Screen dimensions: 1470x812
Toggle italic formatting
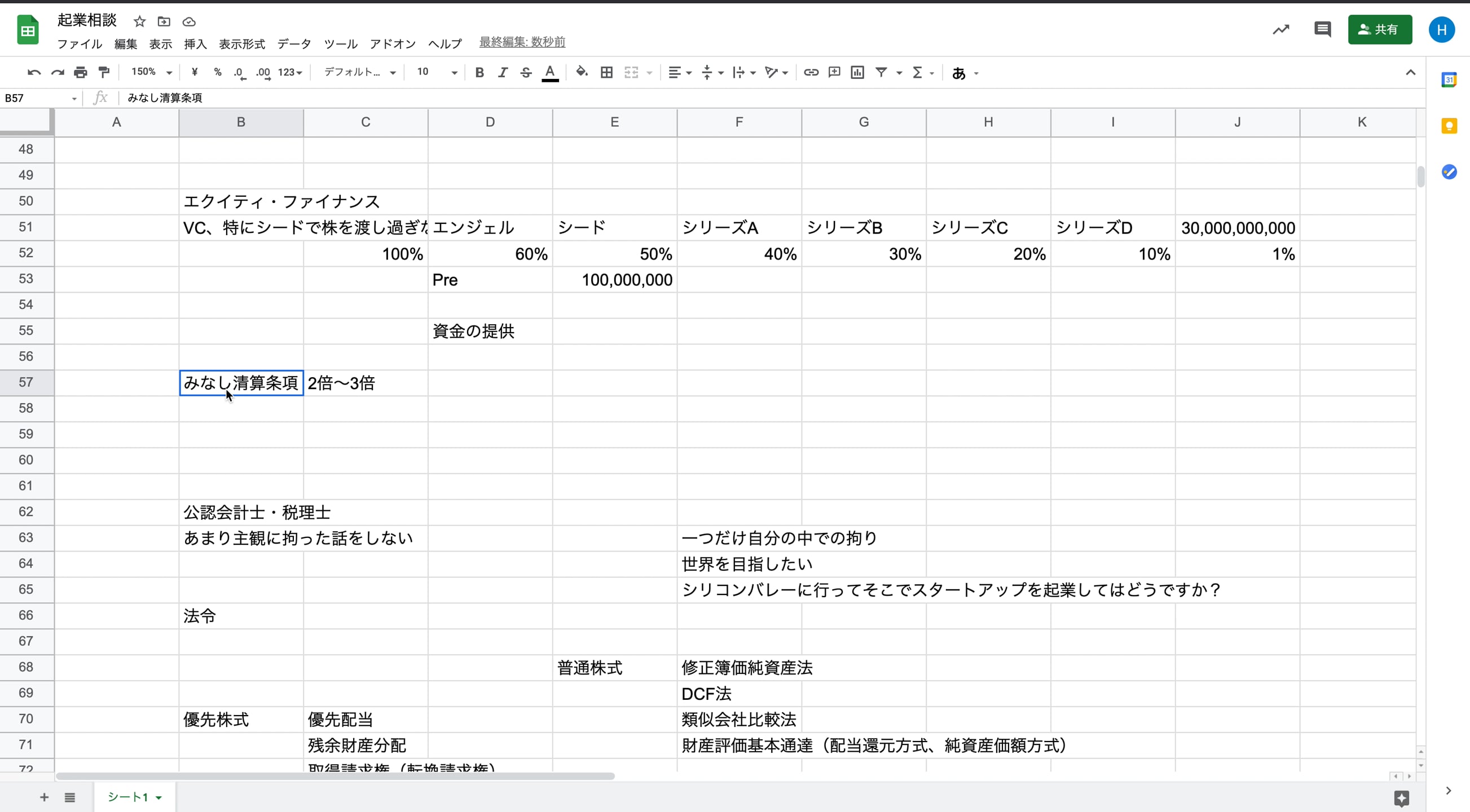pyautogui.click(x=502, y=73)
